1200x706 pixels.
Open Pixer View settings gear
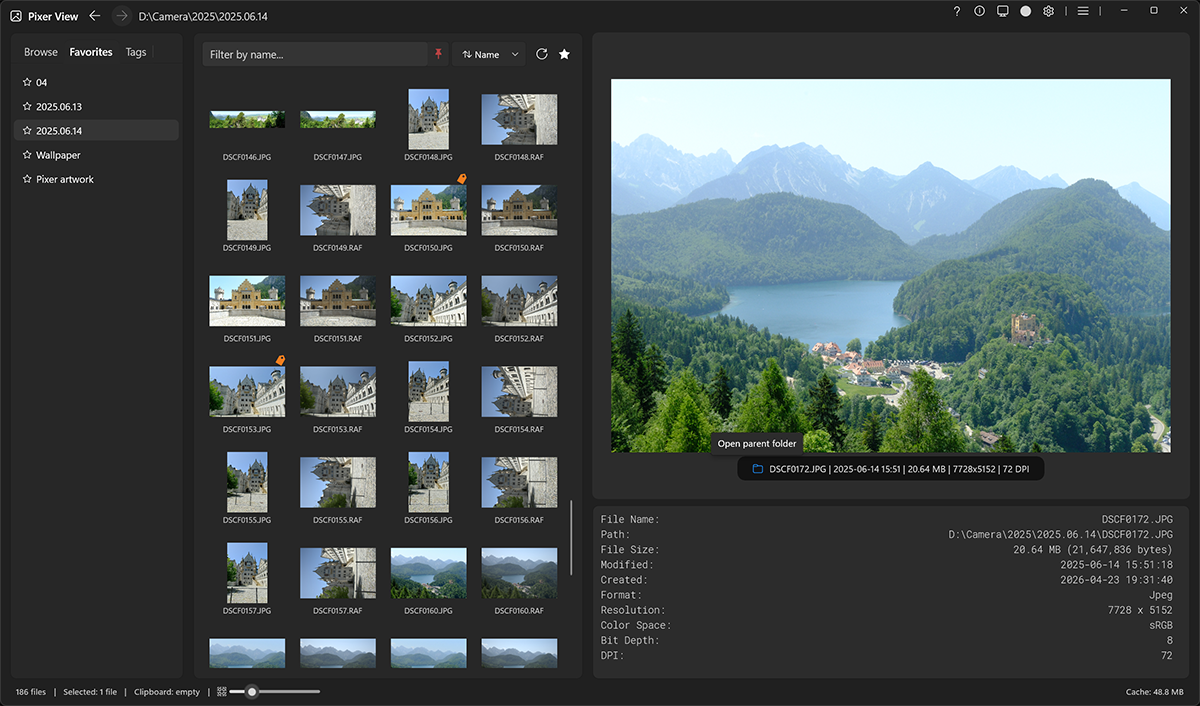(1048, 11)
